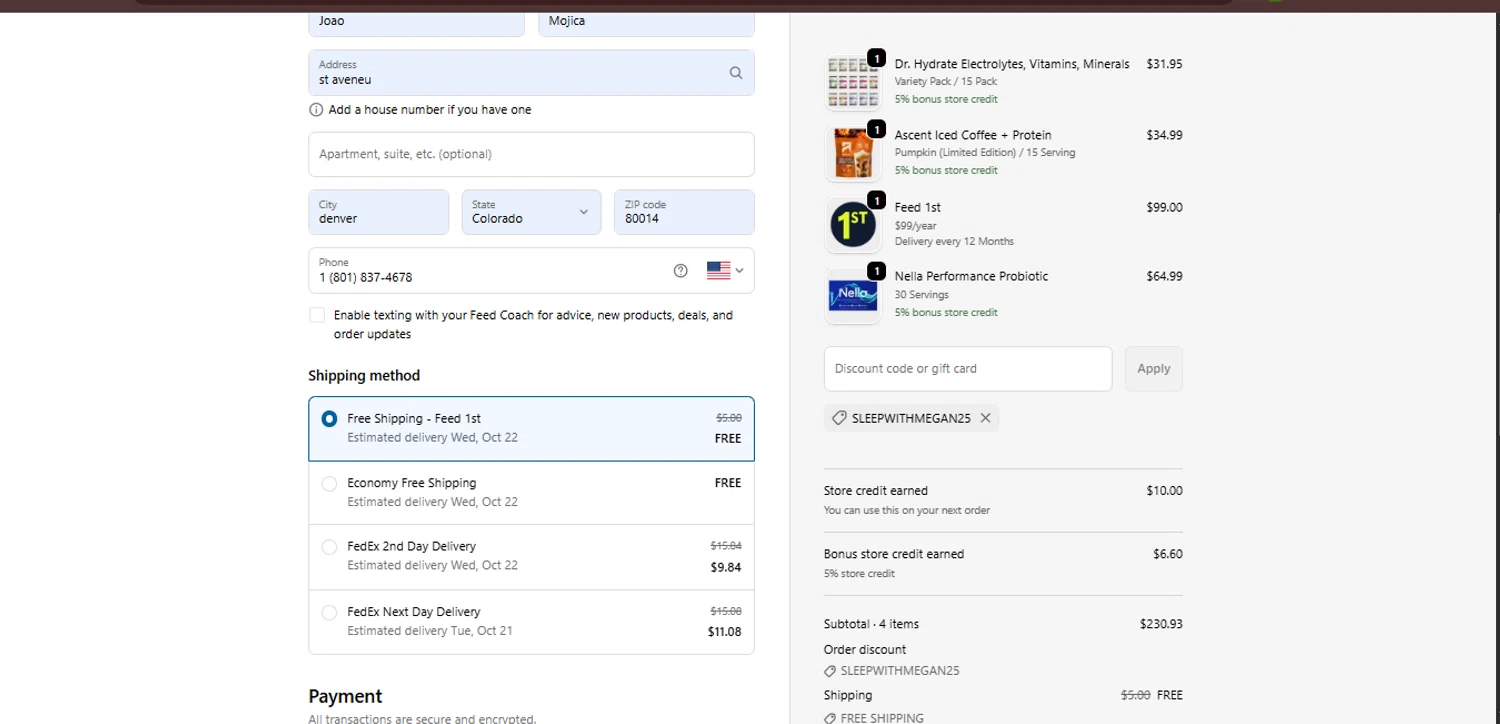Click the Discount code or gift card field

pos(968,368)
